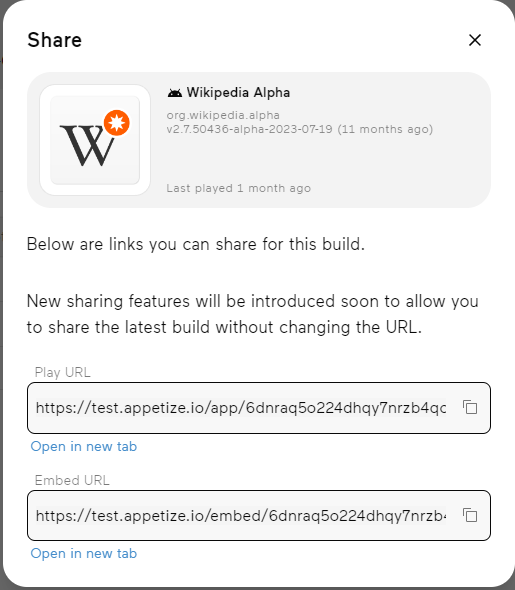Close the Share dialog
The height and width of the screenshot is (590, 515).
(475, 40)
